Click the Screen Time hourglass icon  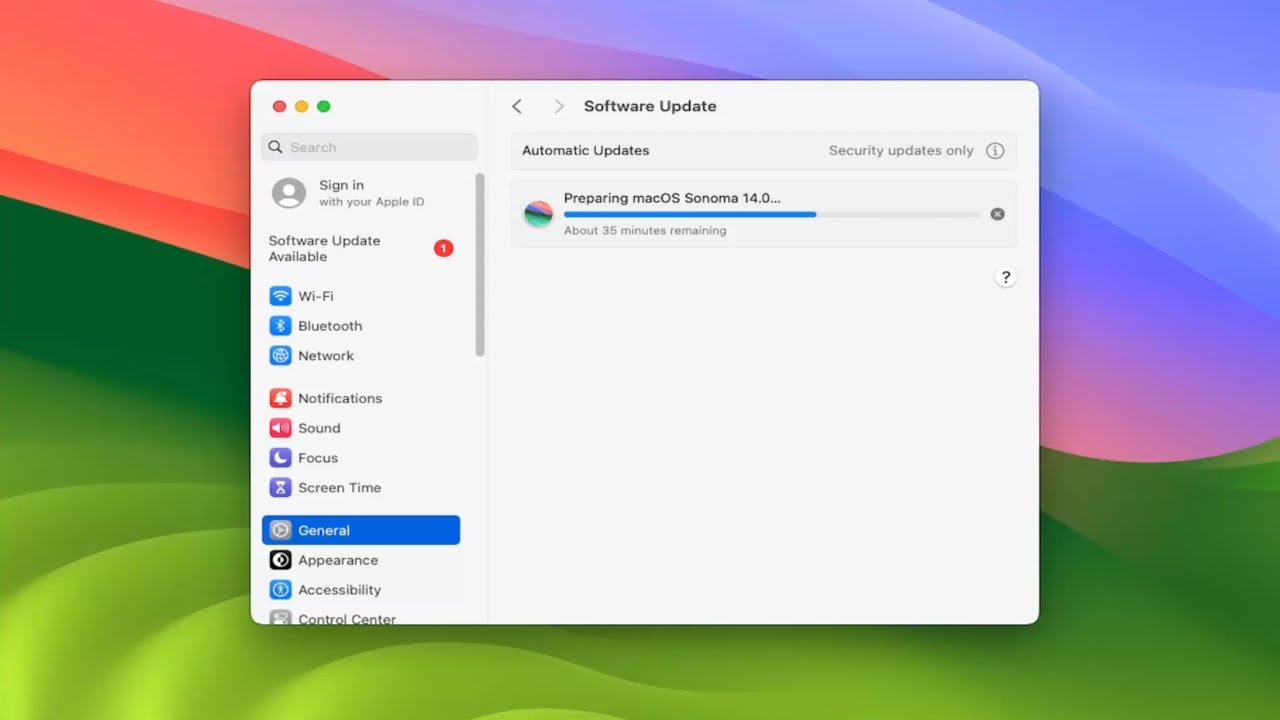point(280,488)
